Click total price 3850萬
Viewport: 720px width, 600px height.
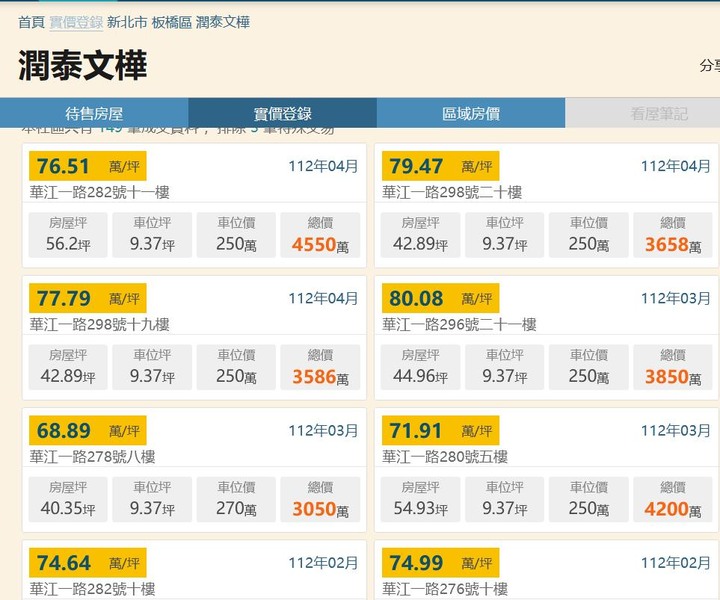(x=673, y=377)
